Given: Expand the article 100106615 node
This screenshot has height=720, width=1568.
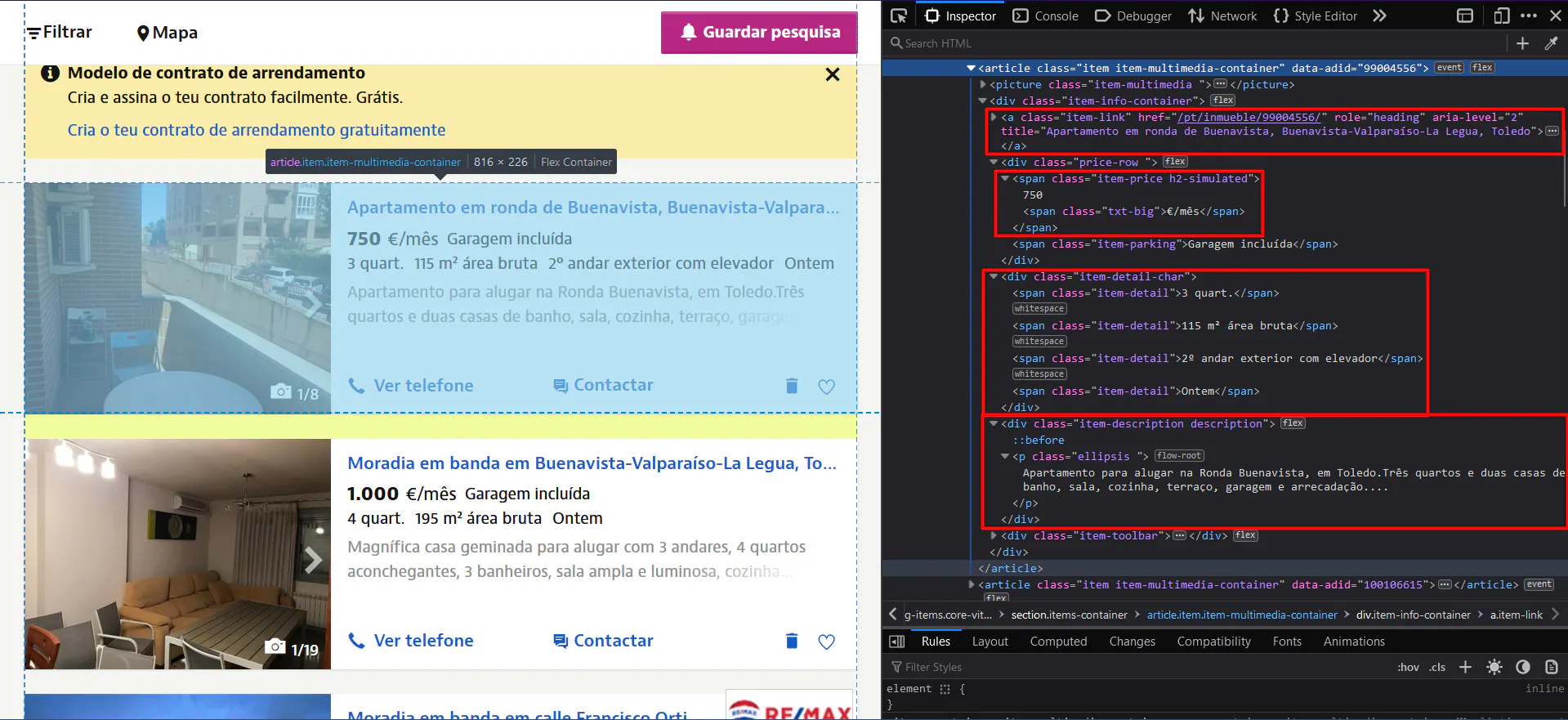Looking at the screenshot, I should click(x=971, y=584).
